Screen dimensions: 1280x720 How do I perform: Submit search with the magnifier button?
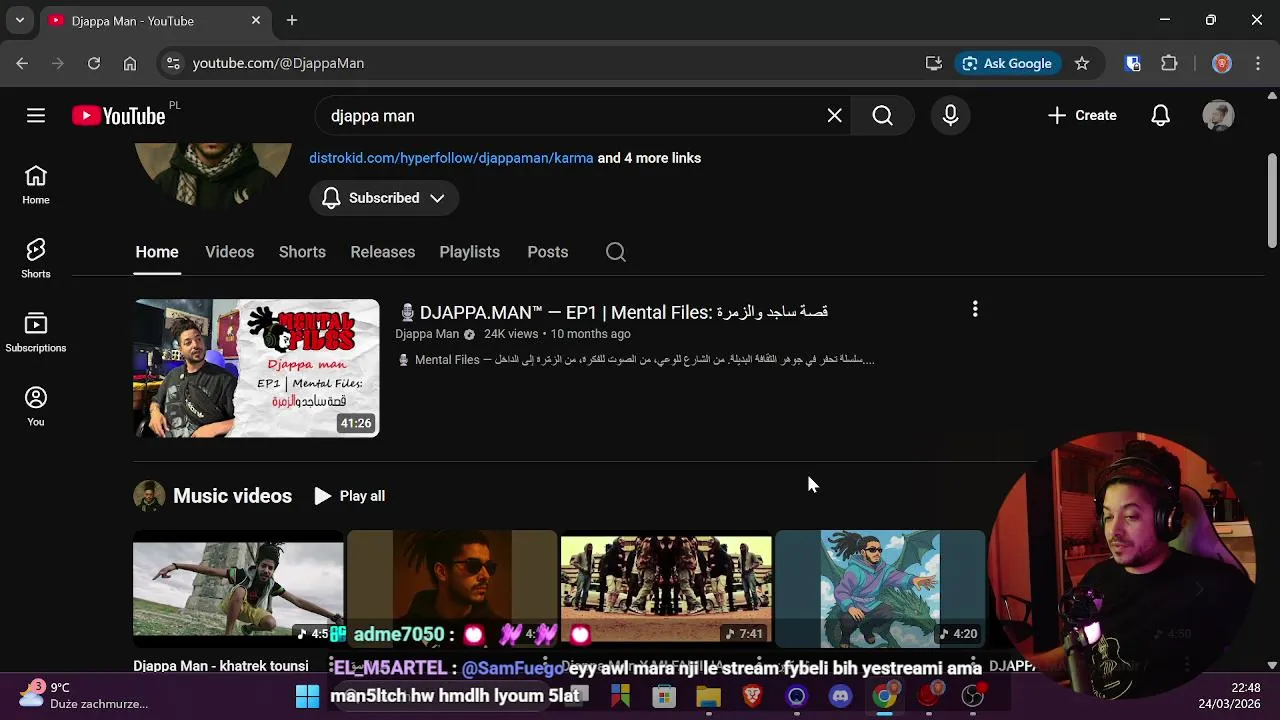882,116
